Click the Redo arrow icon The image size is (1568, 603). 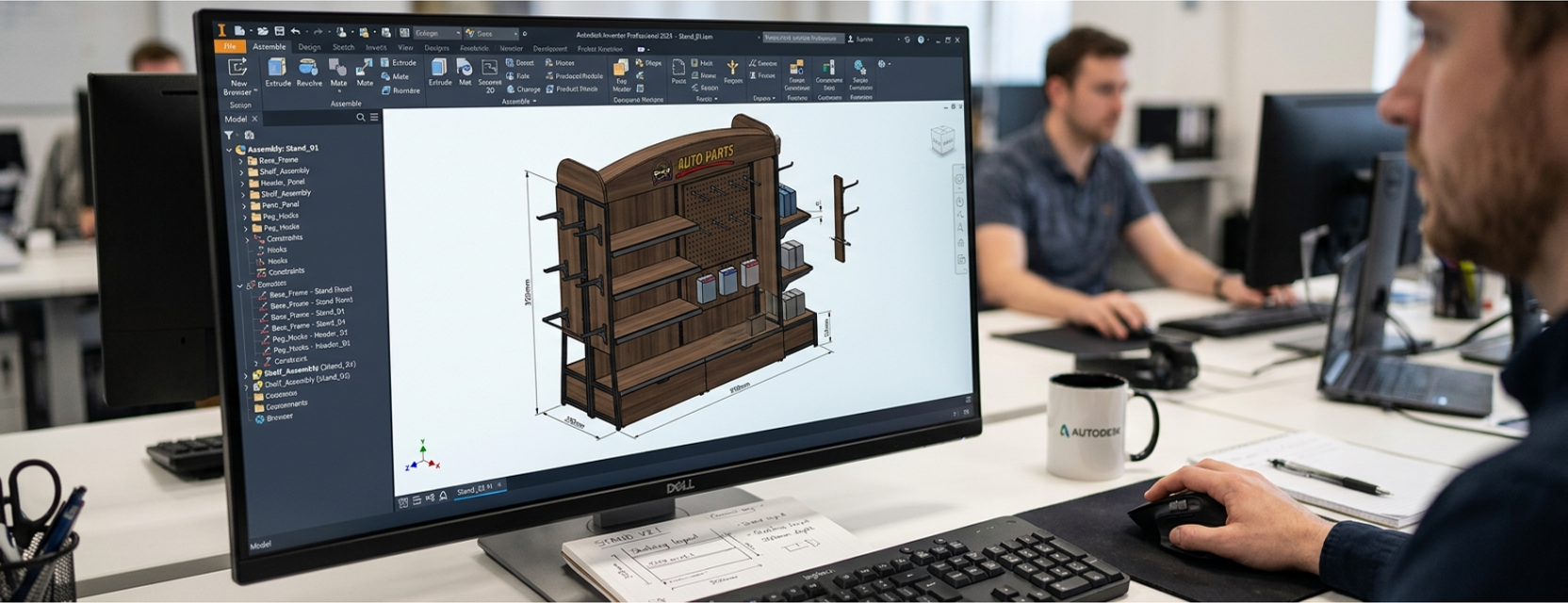point(318,32)
